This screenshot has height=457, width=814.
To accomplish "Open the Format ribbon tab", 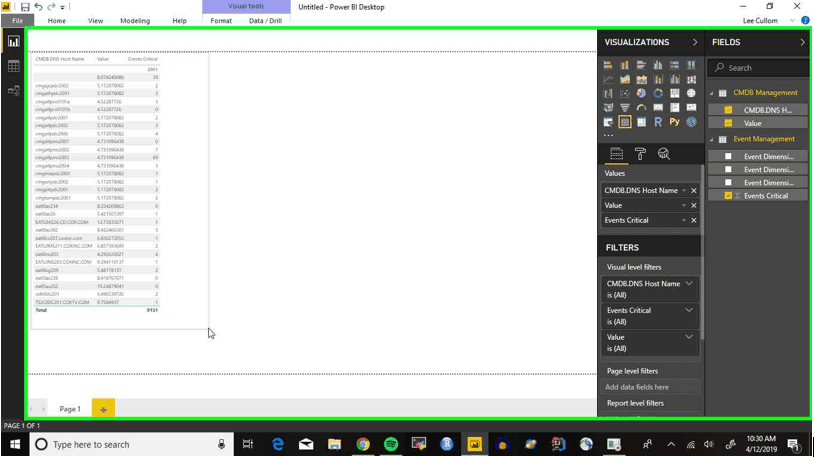I will click(221, 21).
